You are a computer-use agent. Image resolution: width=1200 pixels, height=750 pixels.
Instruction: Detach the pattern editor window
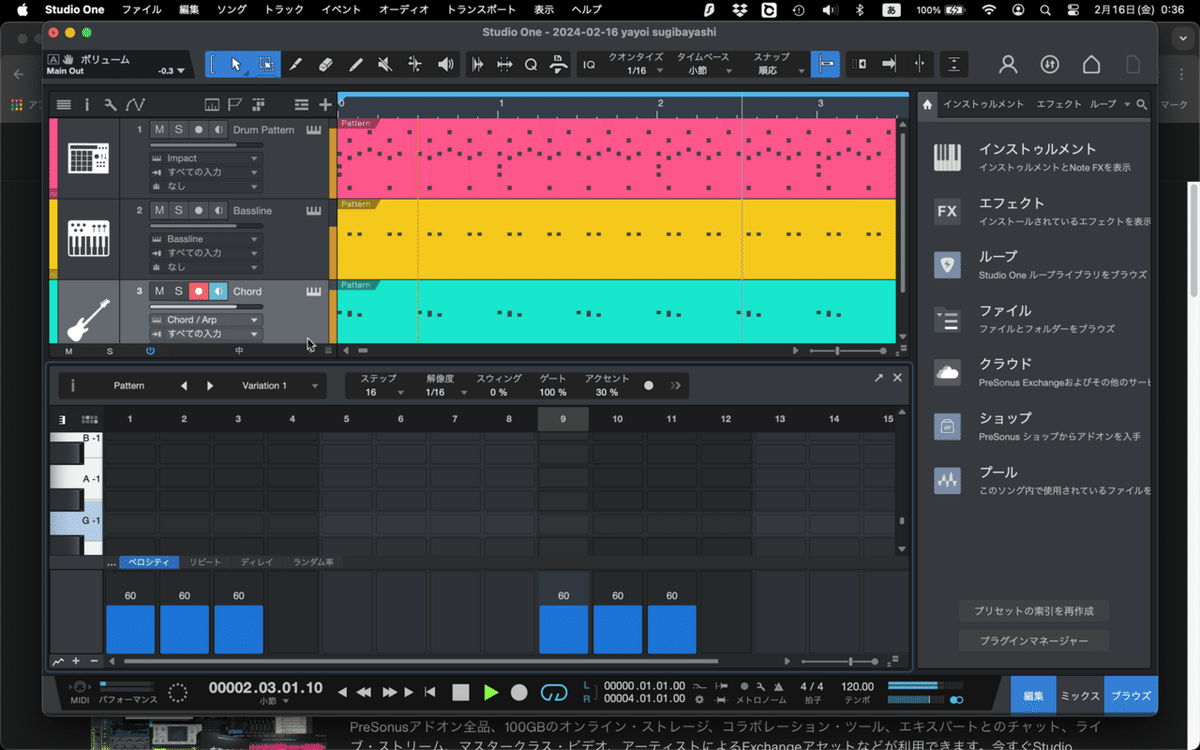[879, 377]
